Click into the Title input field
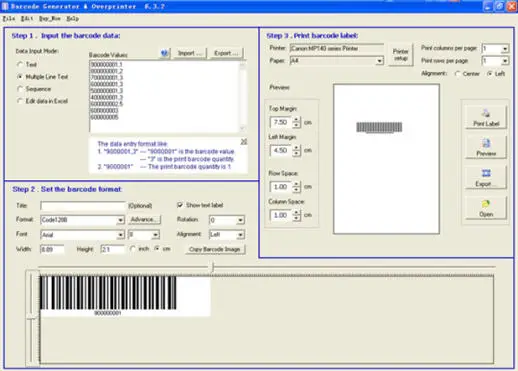518x371 pixels. pos(83,206)
